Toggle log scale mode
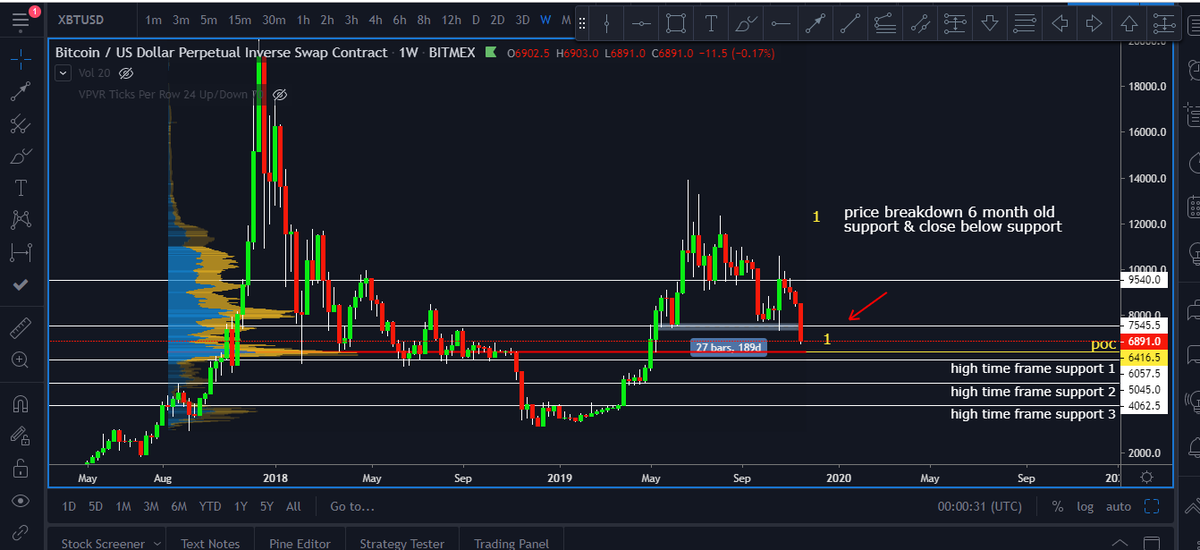This screenshot has height=550, width=1200. point(1085,506)
